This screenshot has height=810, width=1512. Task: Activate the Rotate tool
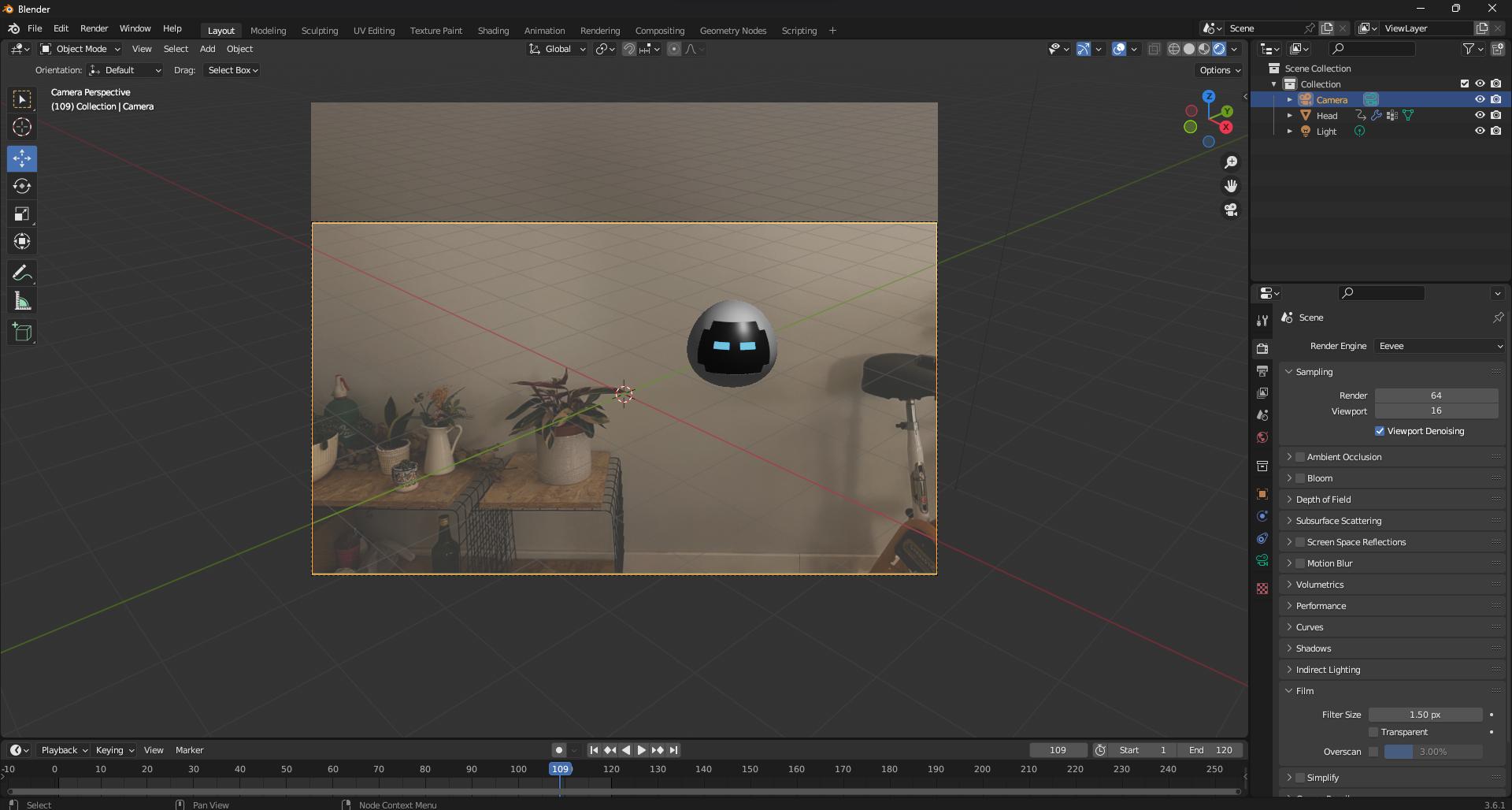[x=22, y=186]
